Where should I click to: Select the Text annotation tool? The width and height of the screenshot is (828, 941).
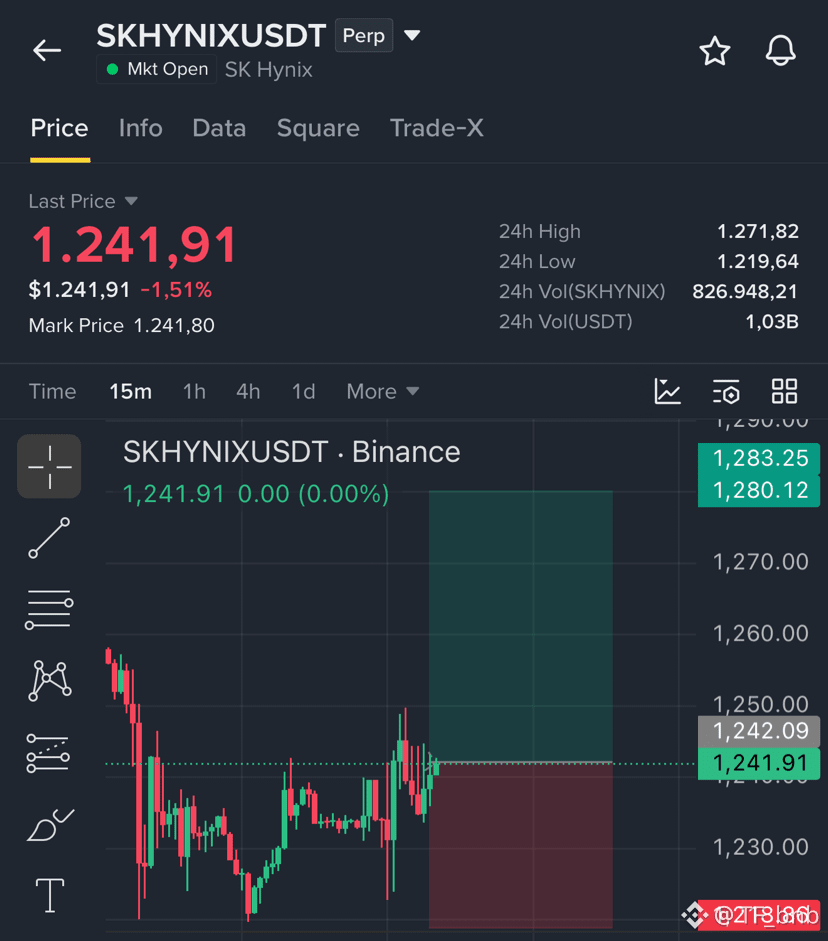pyautogui.click(x=50, y=895)
